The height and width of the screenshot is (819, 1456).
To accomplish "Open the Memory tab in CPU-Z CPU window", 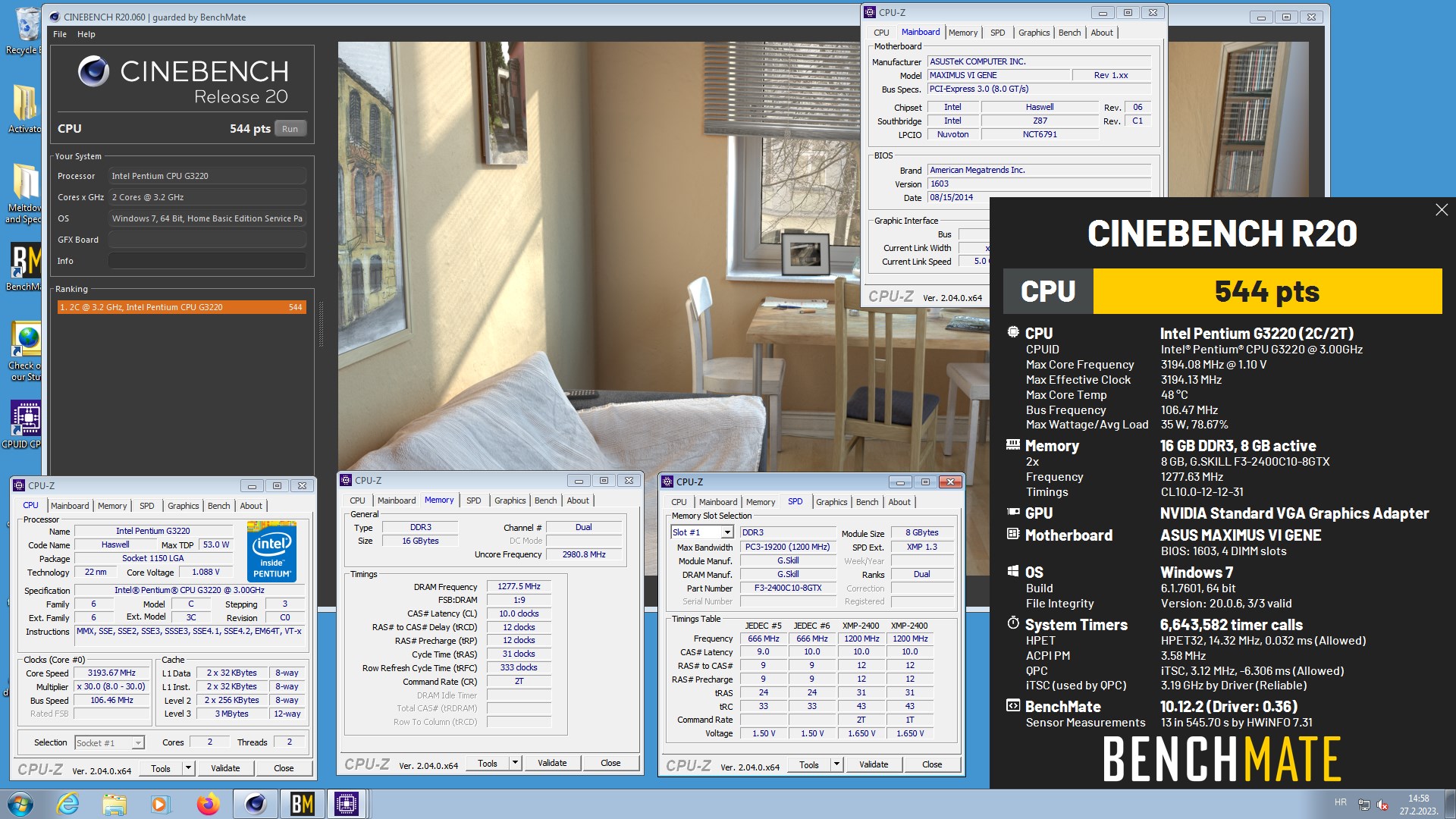I will [112, 506].
